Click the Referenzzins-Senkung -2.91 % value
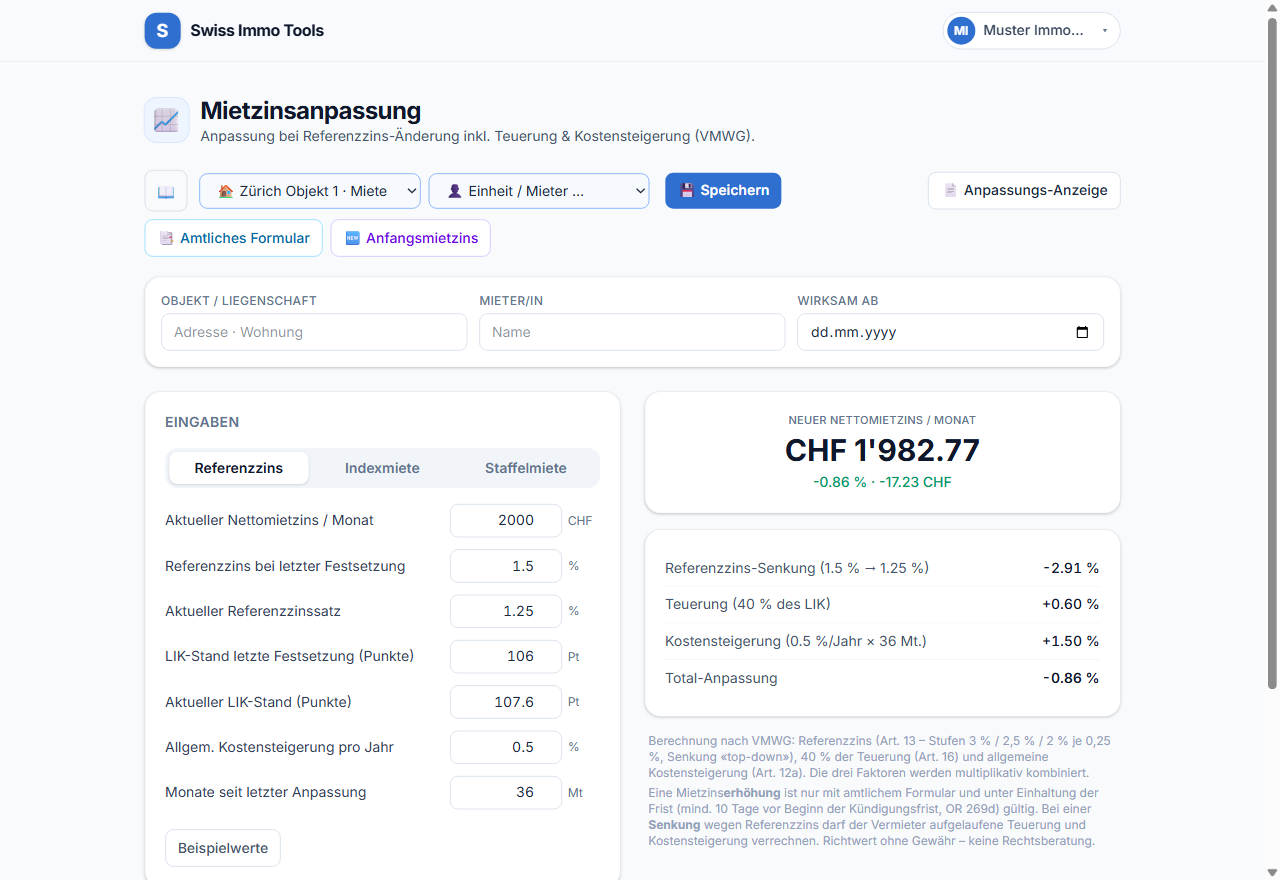1280x880 pixels. tap(1070, 568)
